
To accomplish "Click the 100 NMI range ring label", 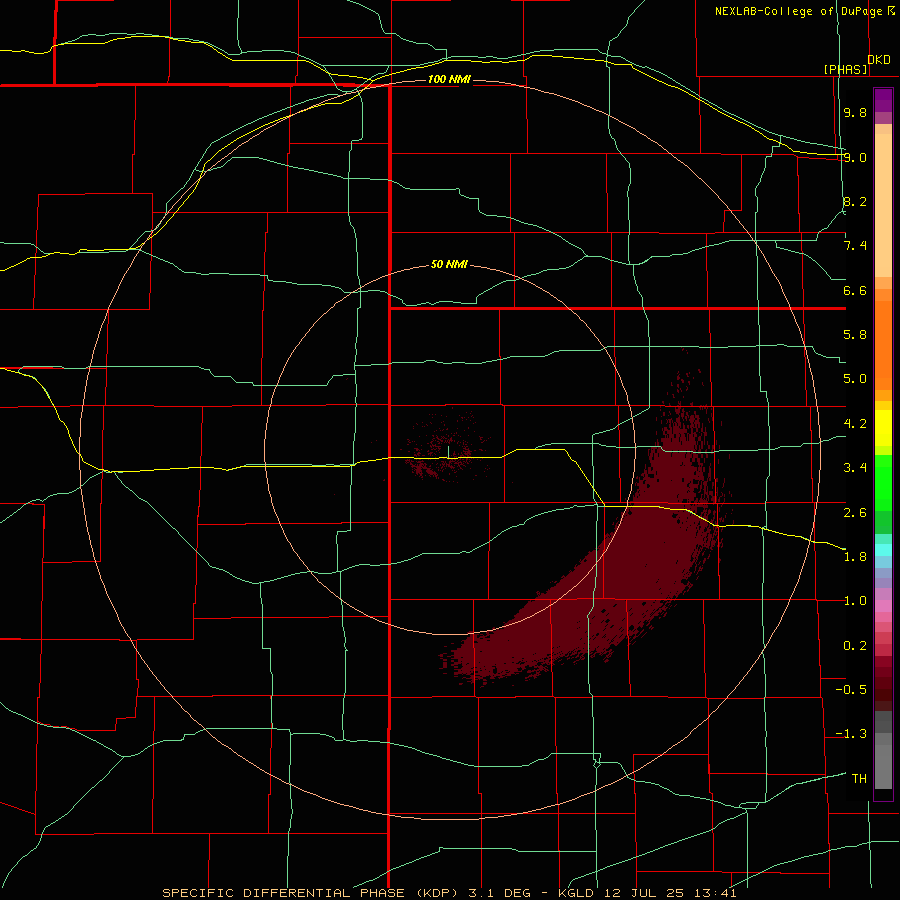I will [449, 79].
